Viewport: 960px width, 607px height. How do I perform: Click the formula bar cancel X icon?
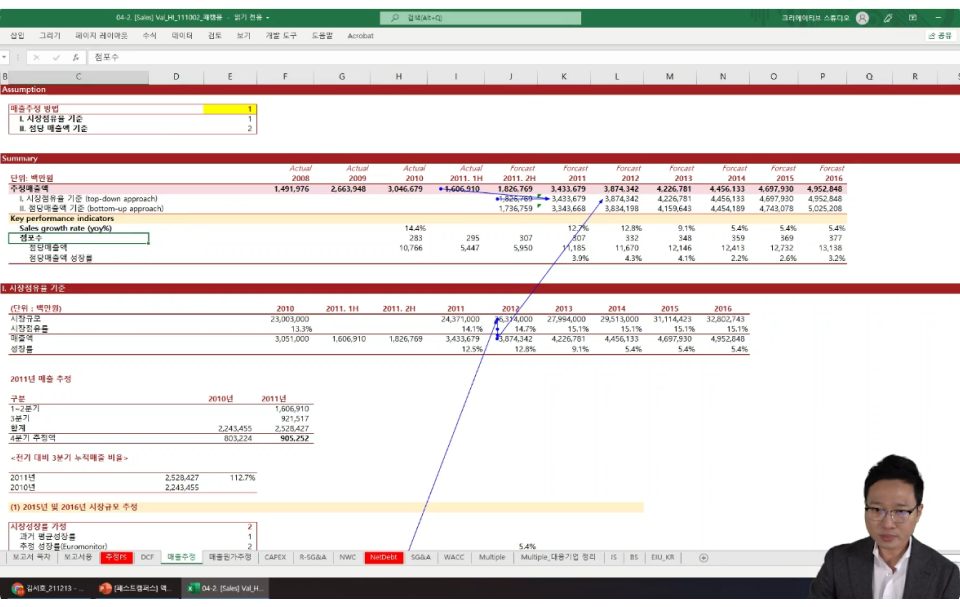pos(36,57)
